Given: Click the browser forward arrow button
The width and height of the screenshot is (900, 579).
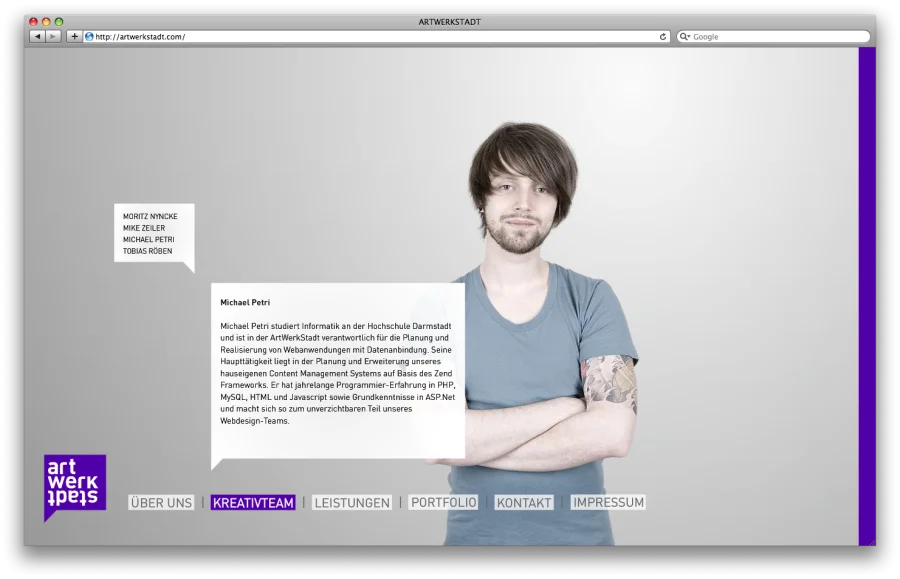Looking at the screenshot, I should pos(53,36).
